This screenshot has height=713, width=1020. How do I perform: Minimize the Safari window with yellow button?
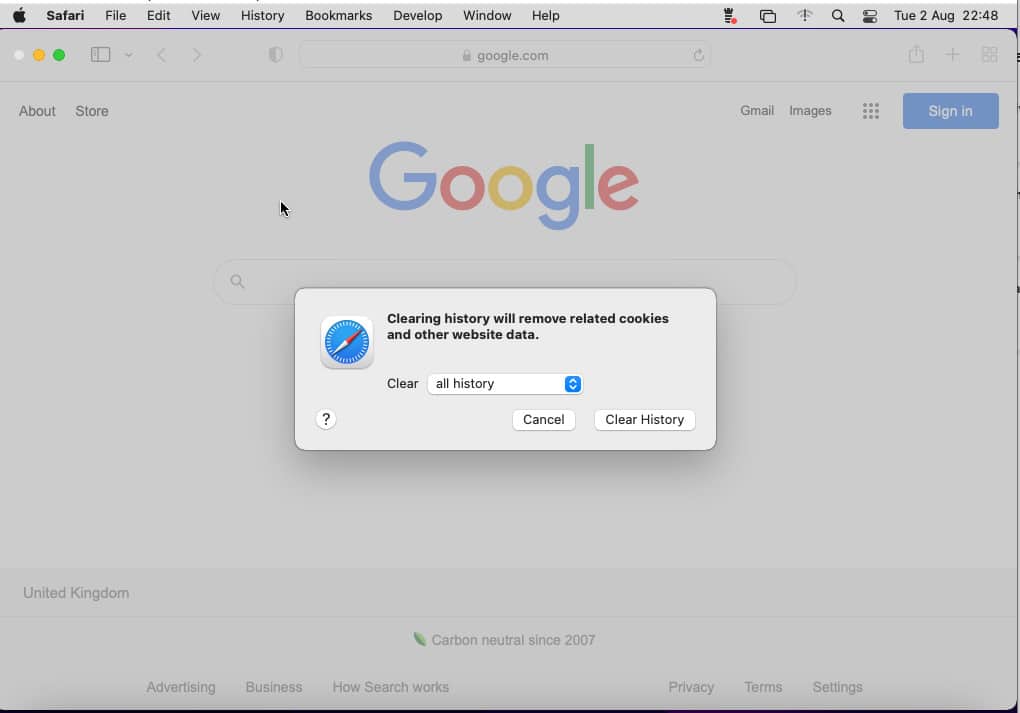[39, 55]
